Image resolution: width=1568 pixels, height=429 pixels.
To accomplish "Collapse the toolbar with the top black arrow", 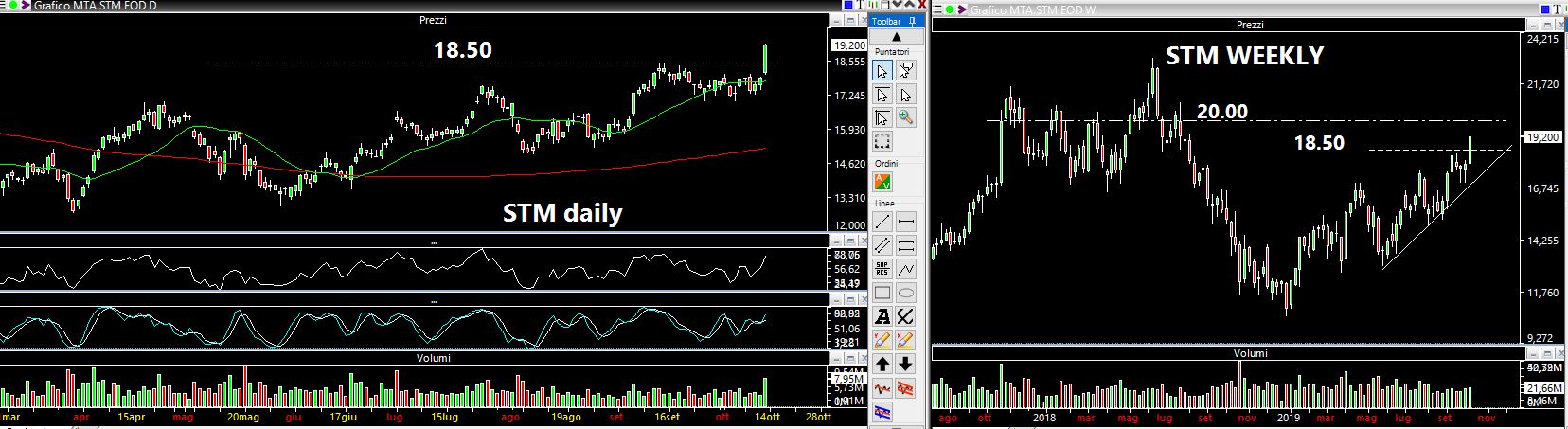I will pyautogui.click(x=897, y=37).
